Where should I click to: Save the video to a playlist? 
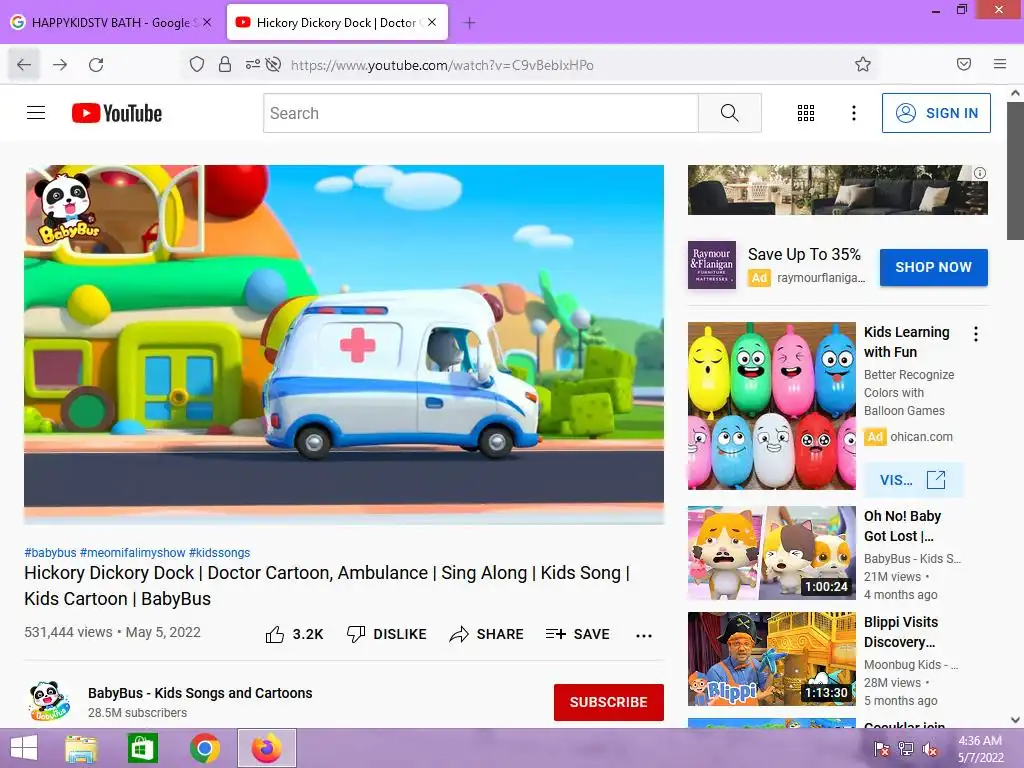[577, 634]
